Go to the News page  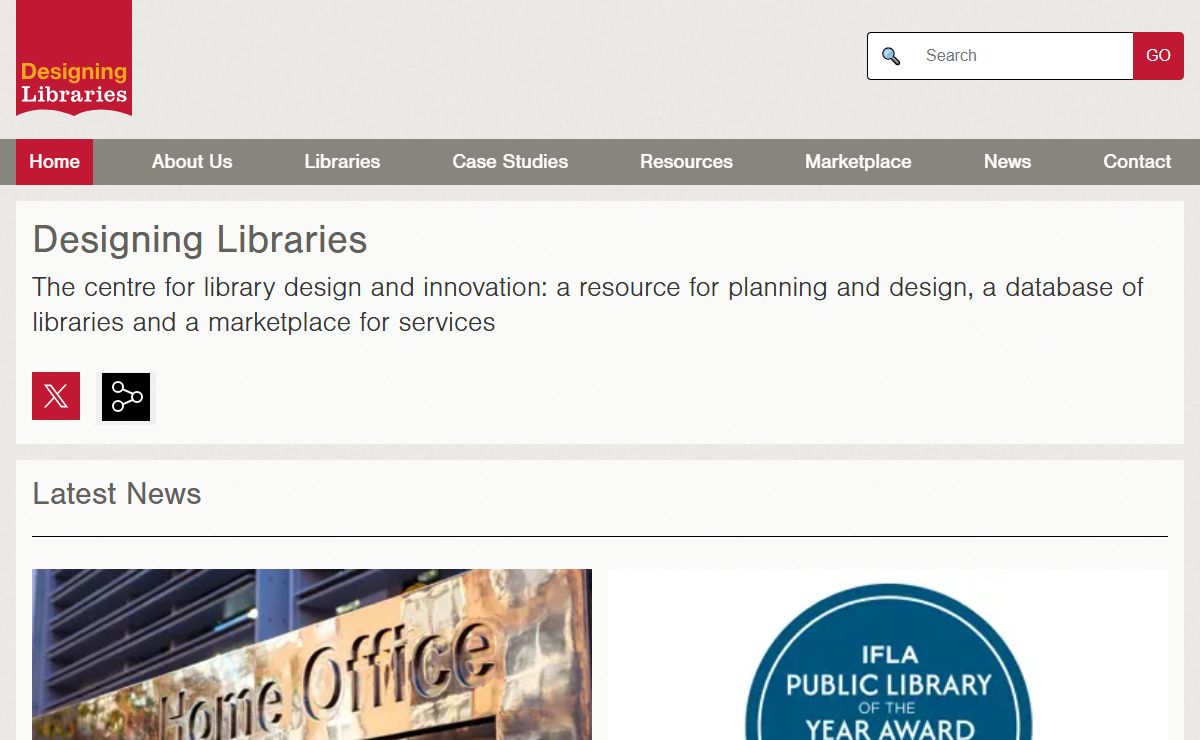point(1007,162)
